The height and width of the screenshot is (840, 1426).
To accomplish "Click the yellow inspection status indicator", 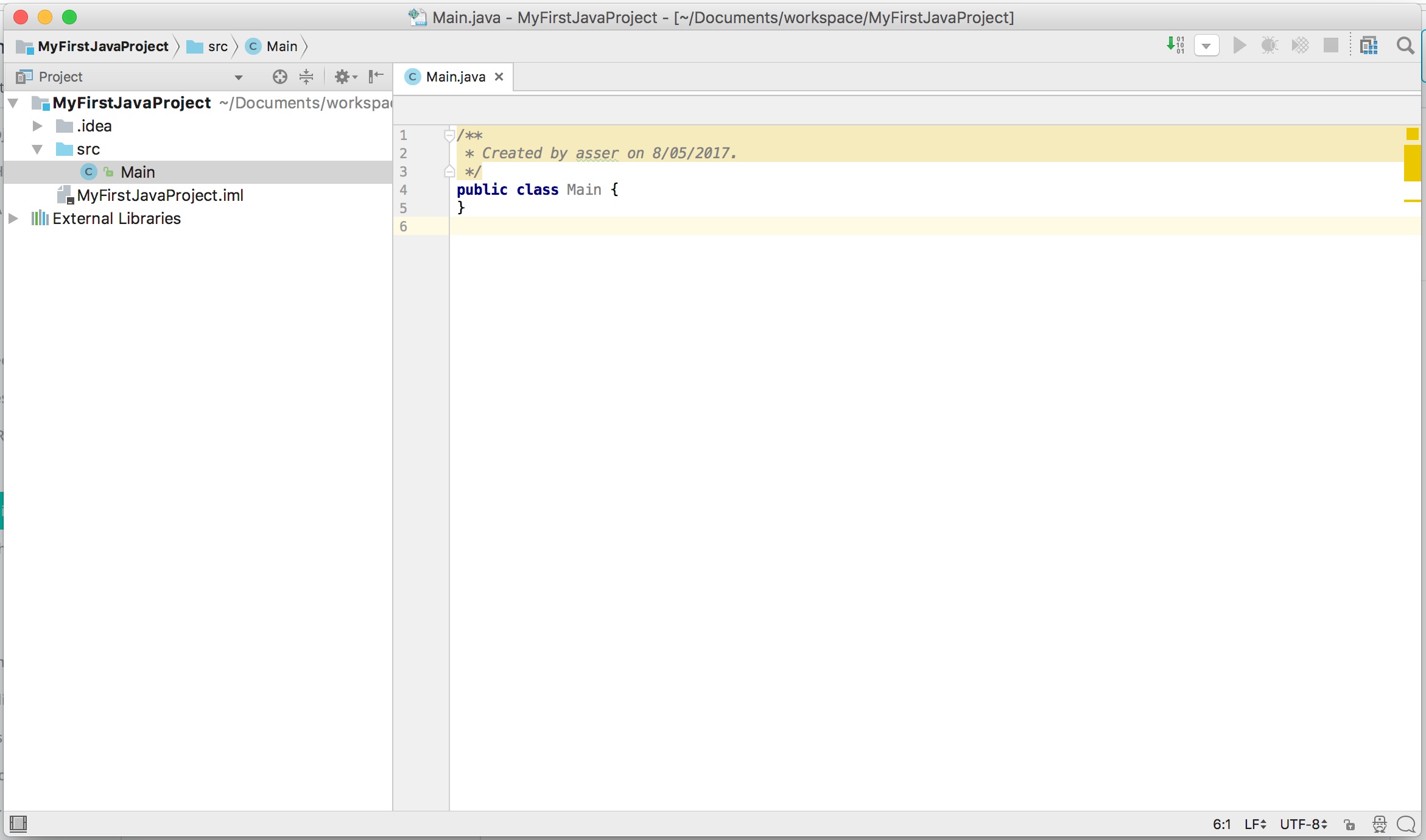I will pyautogui.click(x=1413, y=134).
